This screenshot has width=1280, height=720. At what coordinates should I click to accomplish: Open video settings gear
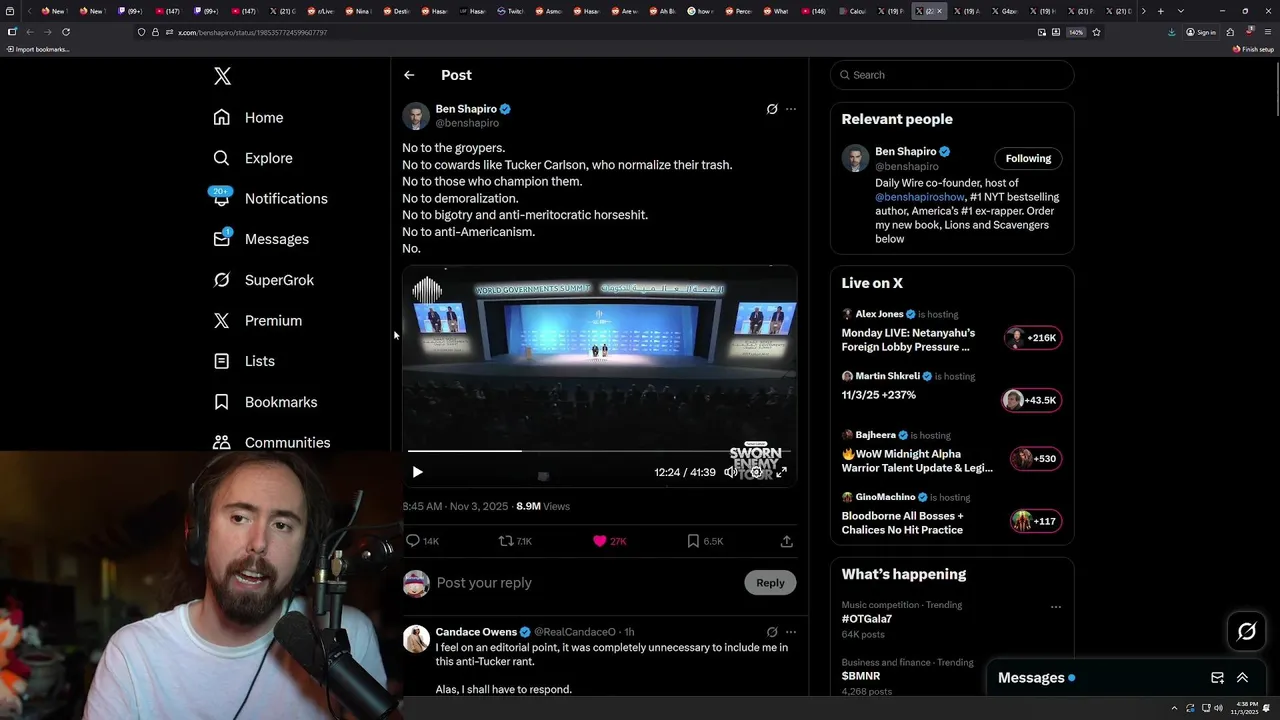(x=756, y=472)
